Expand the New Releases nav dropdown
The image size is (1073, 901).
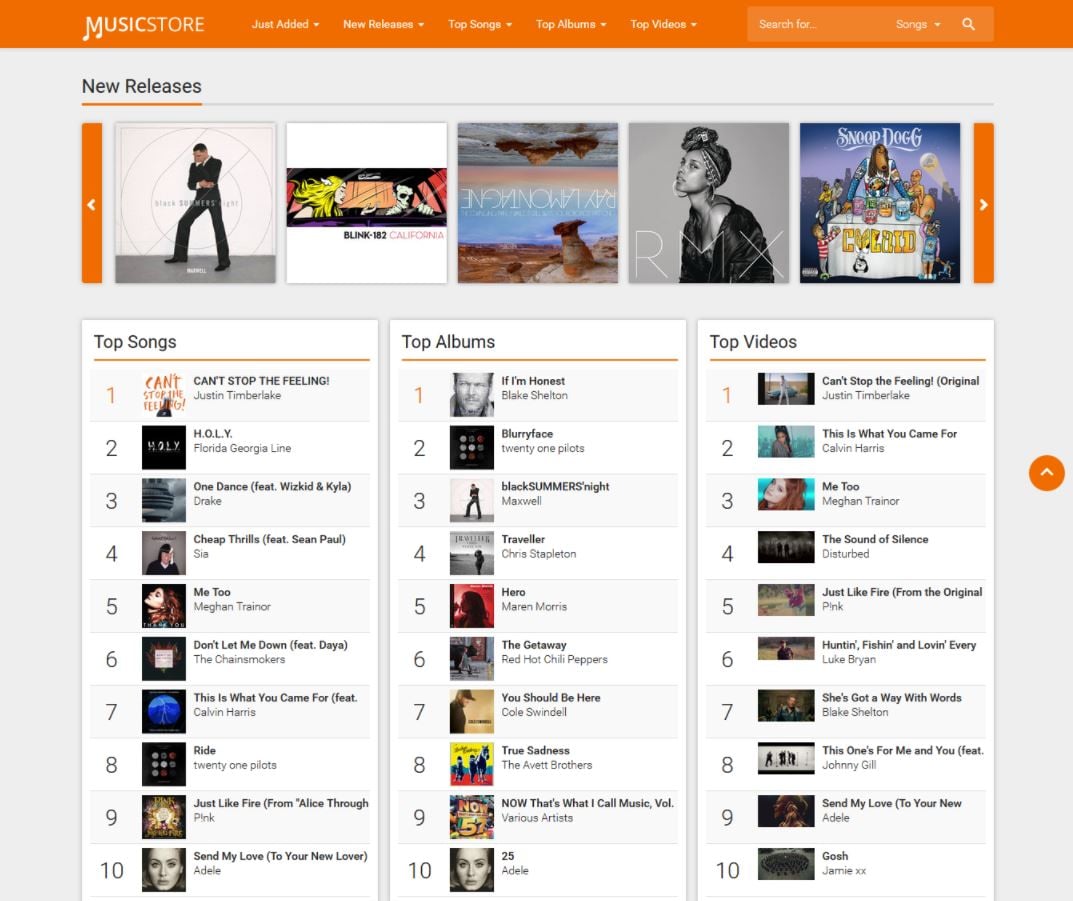[383, 24]
